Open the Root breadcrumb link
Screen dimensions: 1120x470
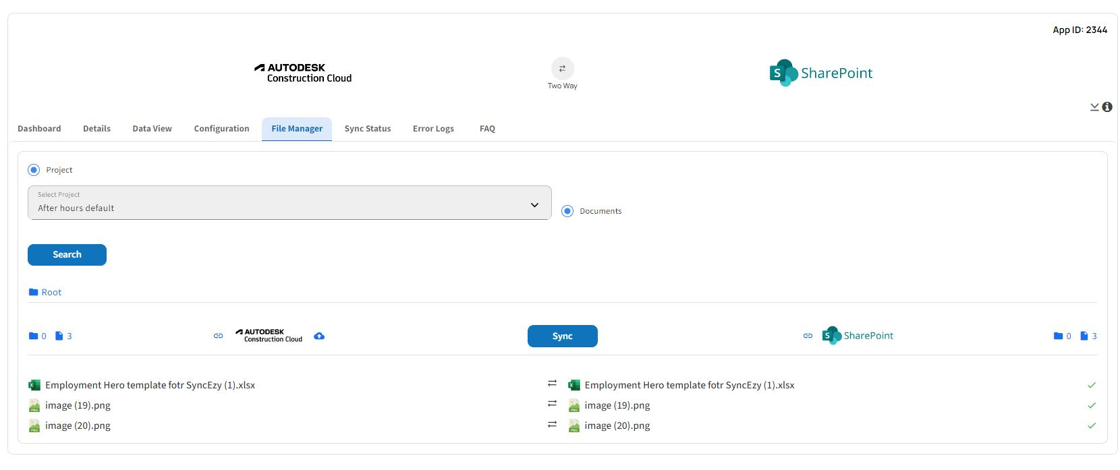(x=51, y=292)
